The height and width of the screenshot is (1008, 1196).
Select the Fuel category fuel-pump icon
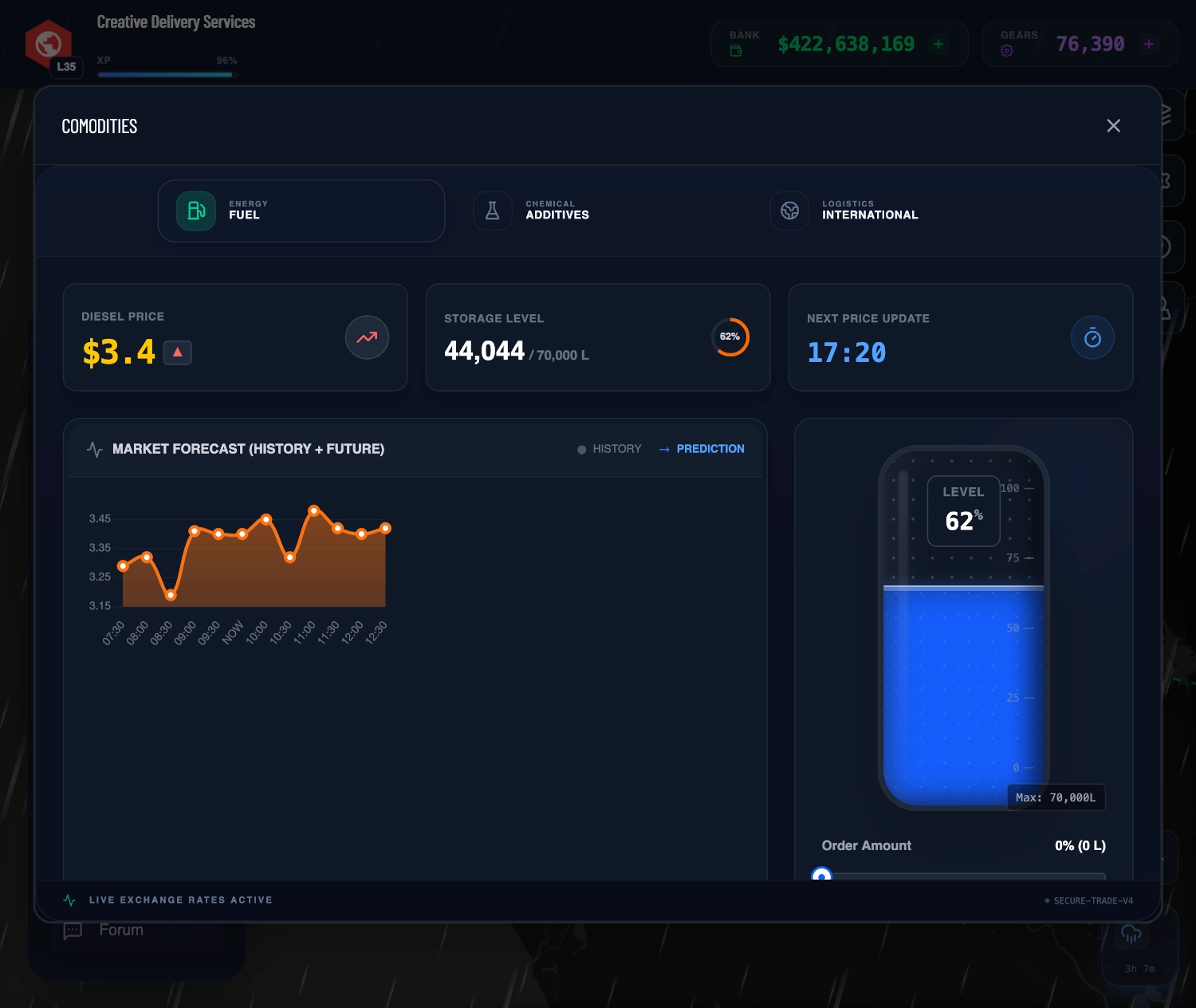click(195, 211)
